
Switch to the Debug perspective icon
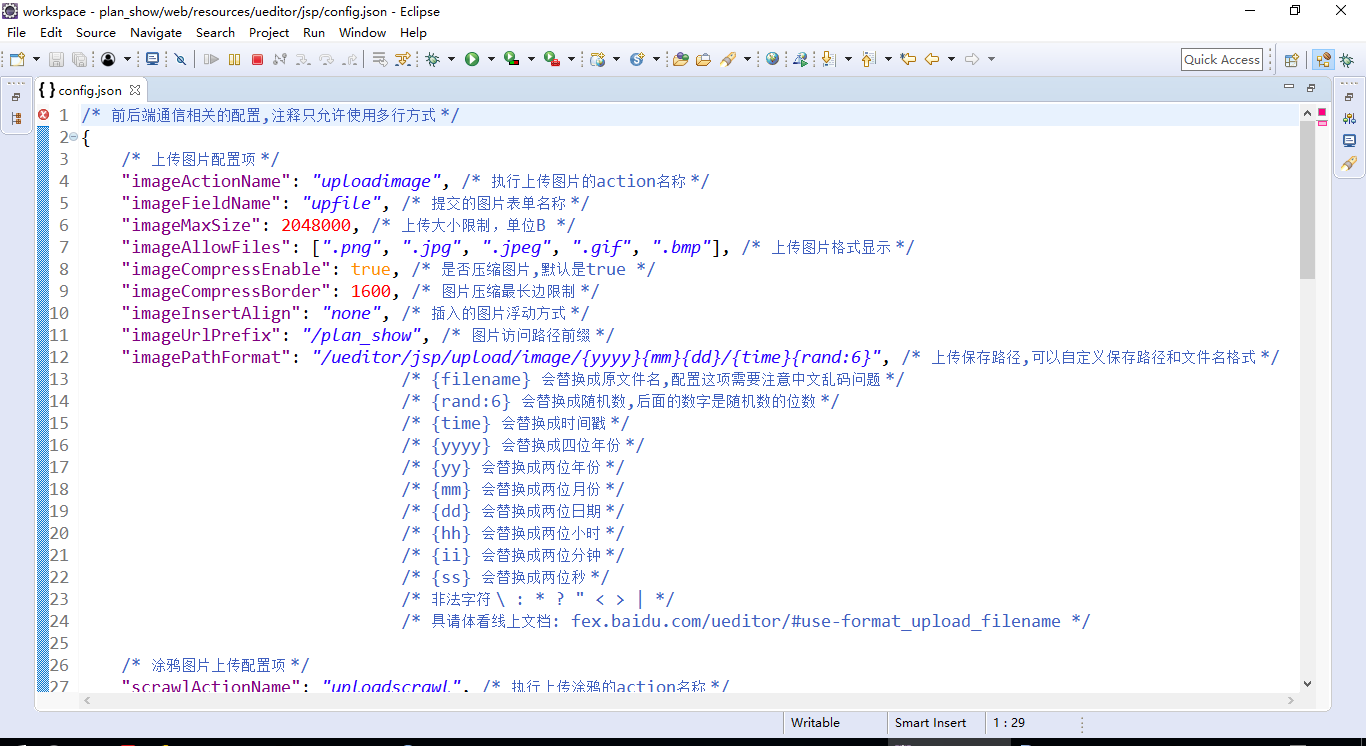click(x=1346, y=59)
